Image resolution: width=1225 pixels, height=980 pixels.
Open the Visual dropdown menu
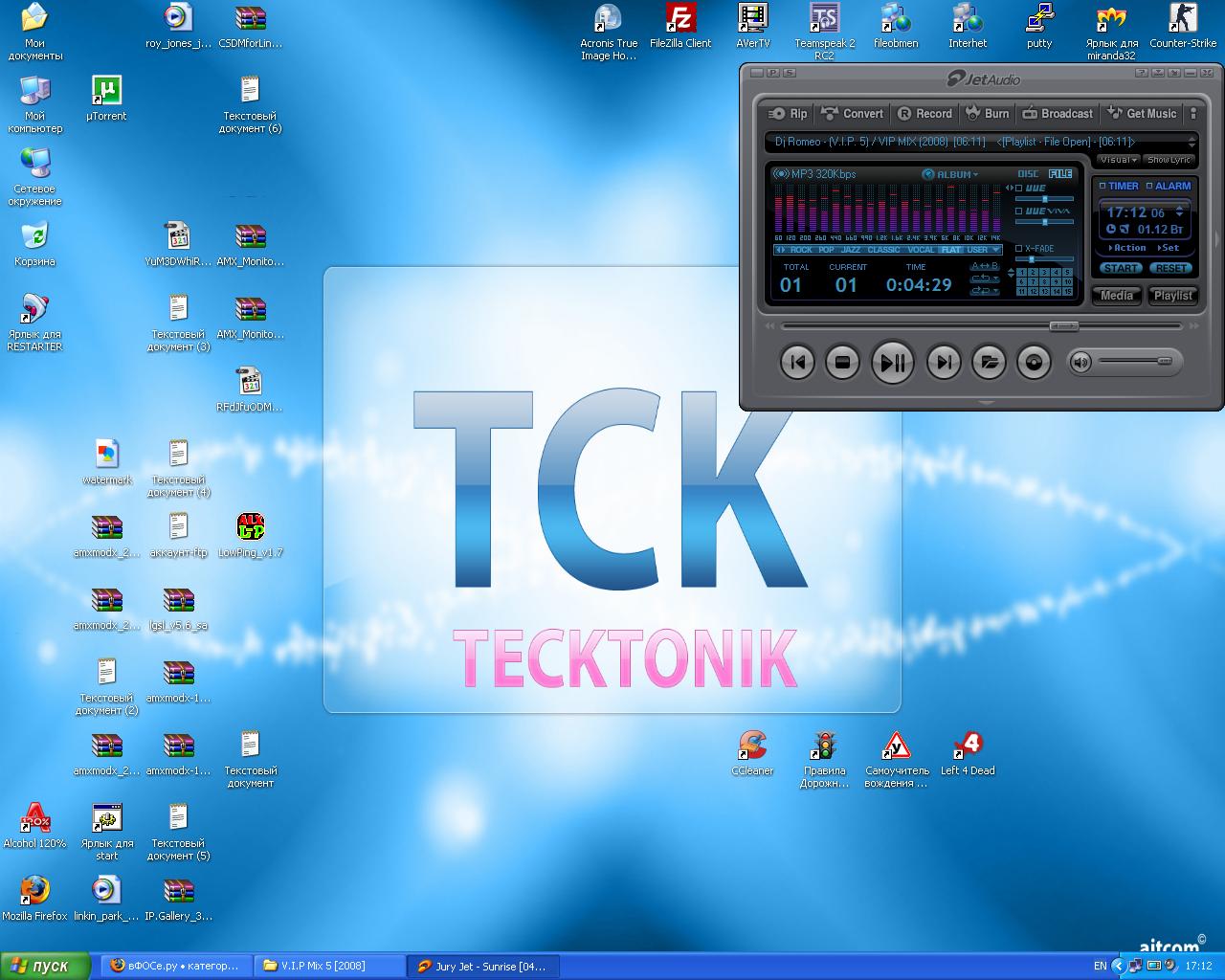(x=1117, y=160)
